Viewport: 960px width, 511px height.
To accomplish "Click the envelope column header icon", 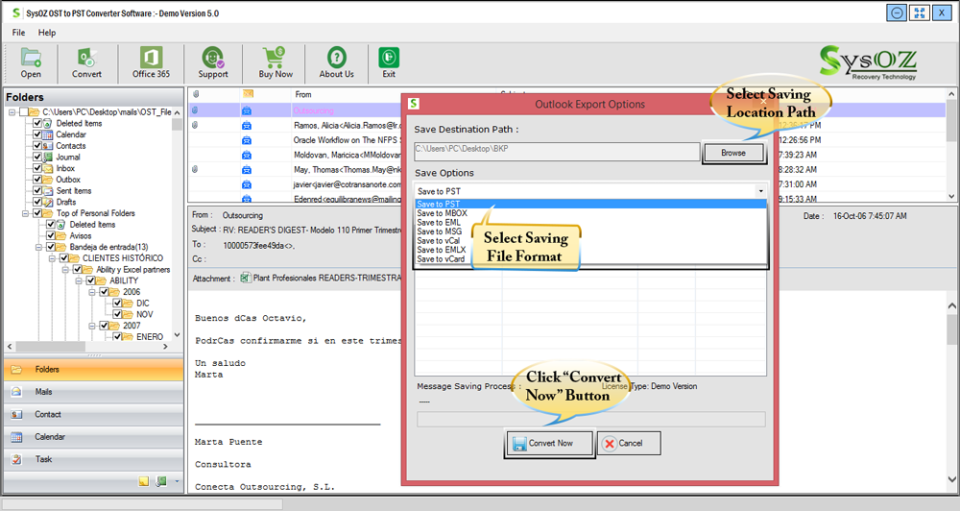I will [247, 94].
